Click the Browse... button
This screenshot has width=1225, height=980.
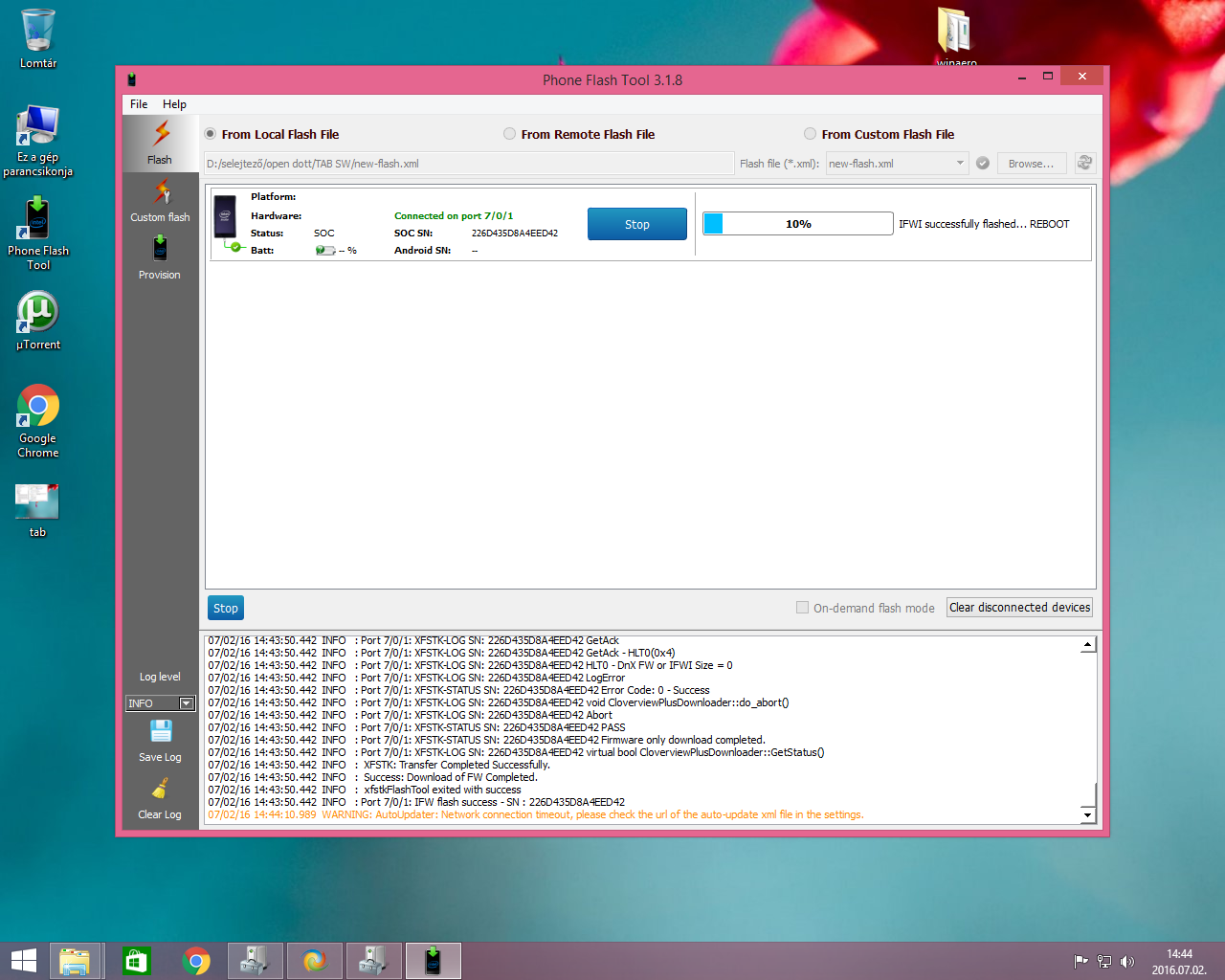pyautogui.click(x=1032, y=164)
